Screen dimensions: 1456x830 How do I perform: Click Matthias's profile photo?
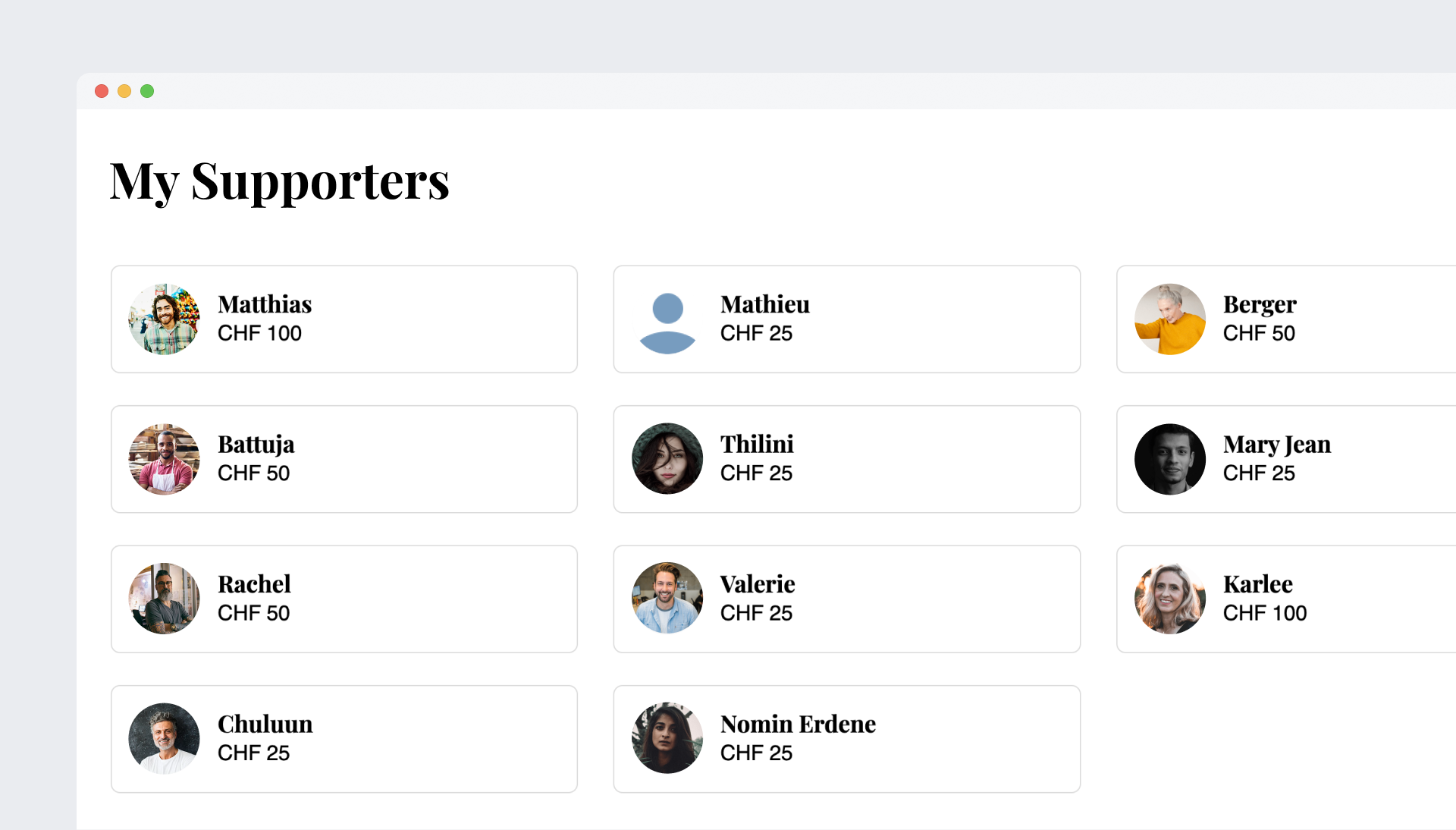tap(164, 319)
